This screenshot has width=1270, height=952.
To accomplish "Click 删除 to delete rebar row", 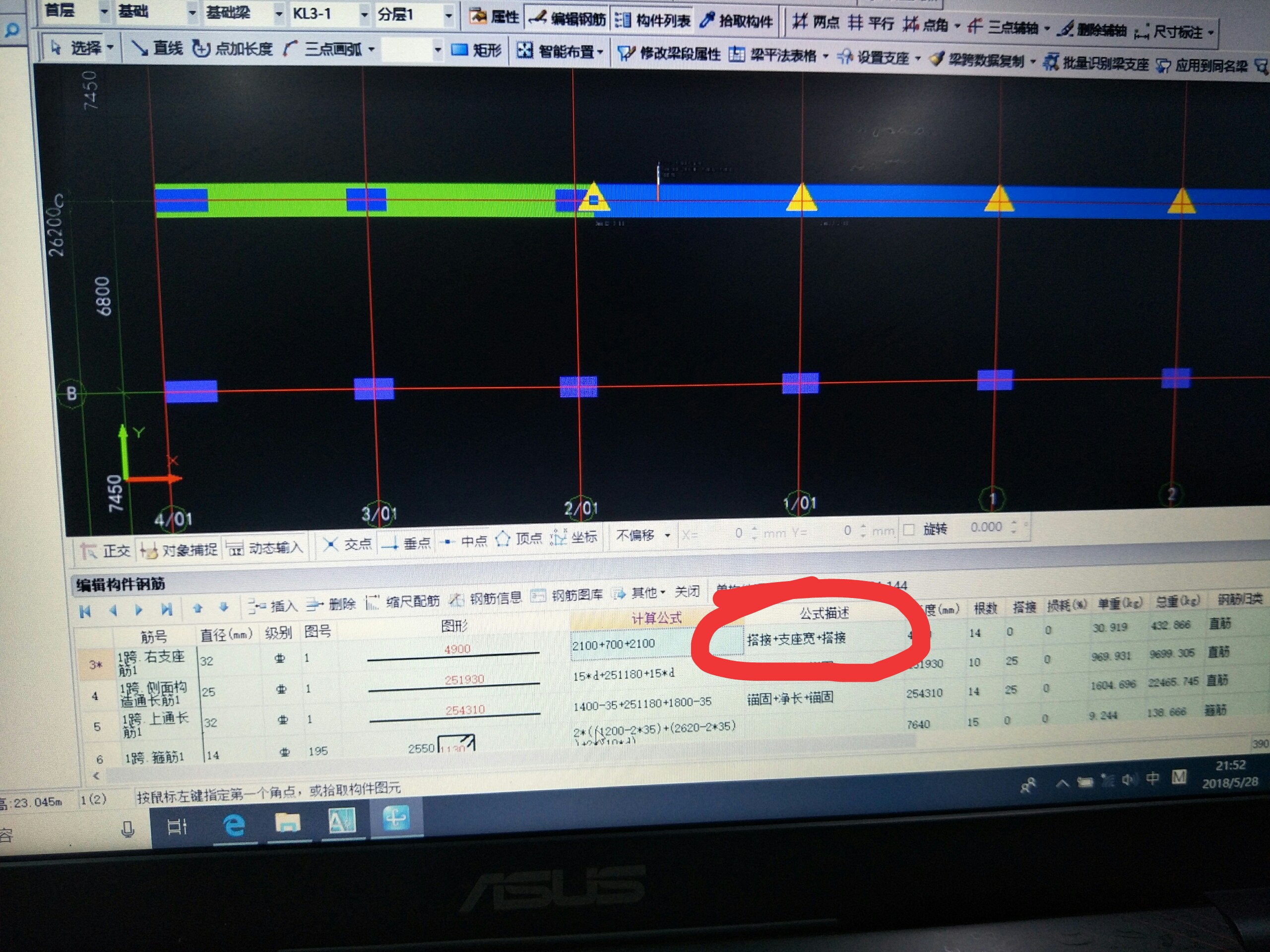I will point(331,604).
